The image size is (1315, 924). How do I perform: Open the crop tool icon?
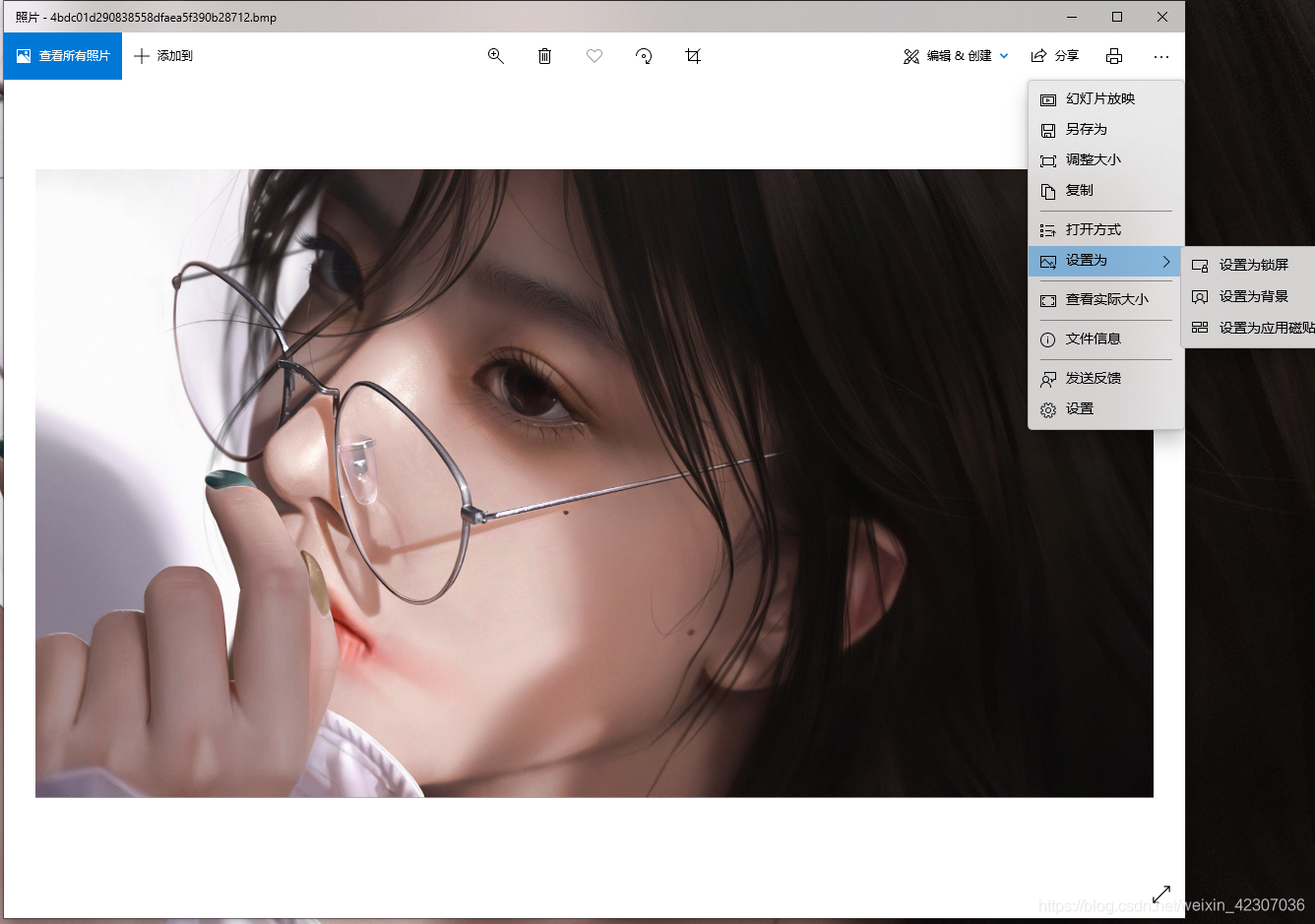pos(693,56)
